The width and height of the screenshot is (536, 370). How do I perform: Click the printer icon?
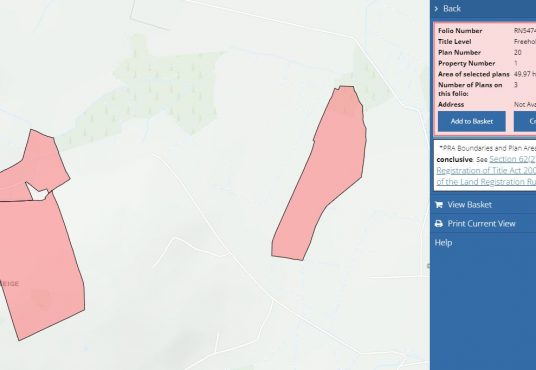439,224
